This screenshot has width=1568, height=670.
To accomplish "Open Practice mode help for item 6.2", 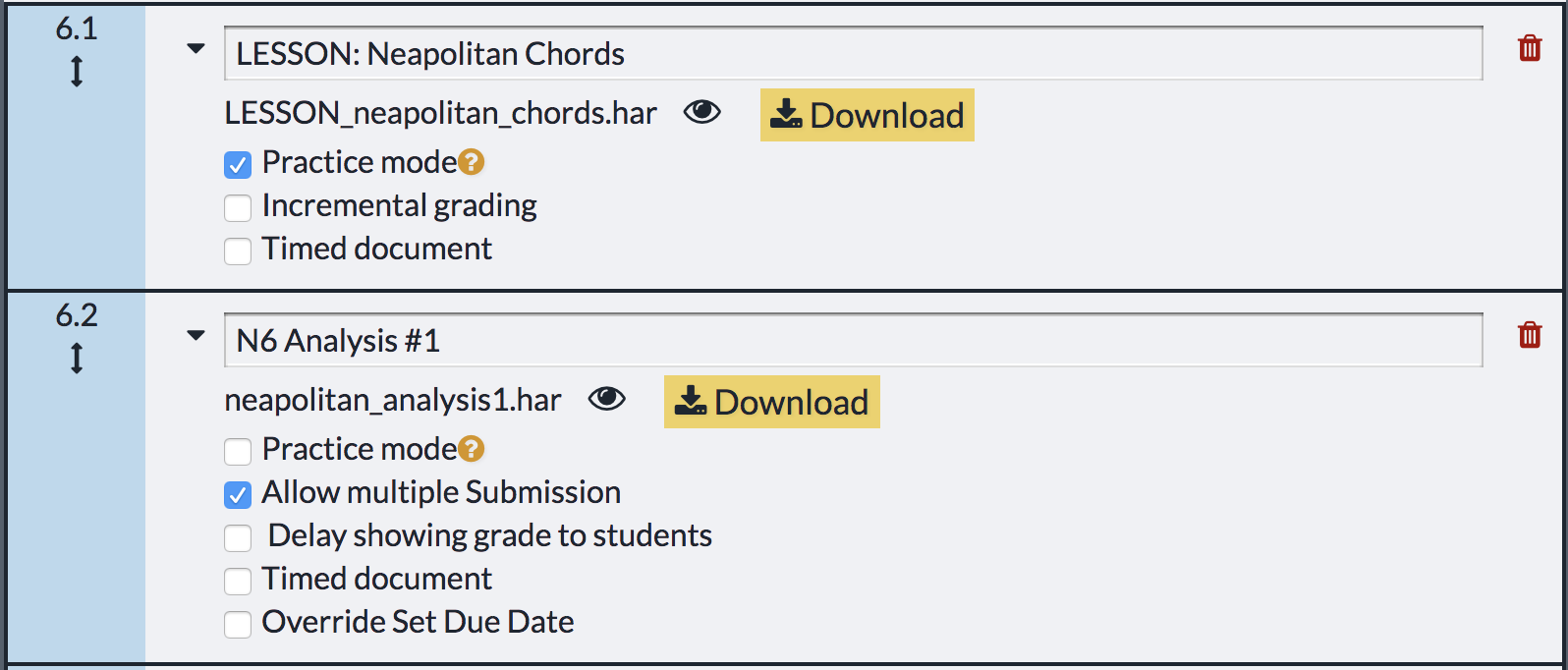I will point(472,449).
